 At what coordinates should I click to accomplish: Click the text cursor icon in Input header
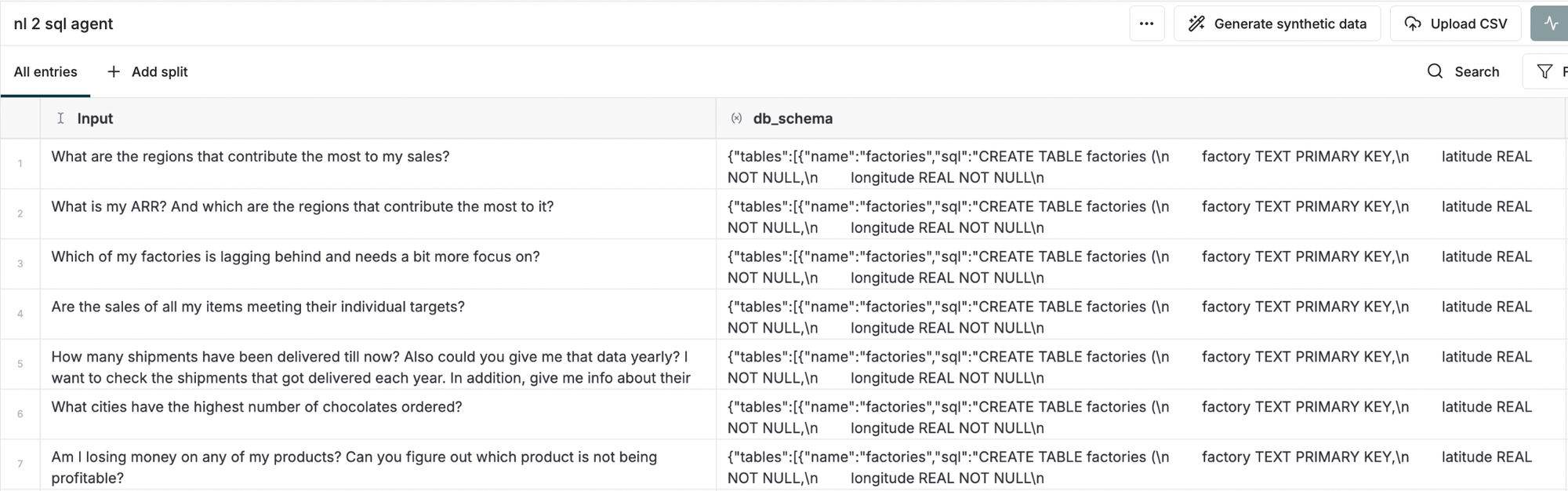click(60, 118)
